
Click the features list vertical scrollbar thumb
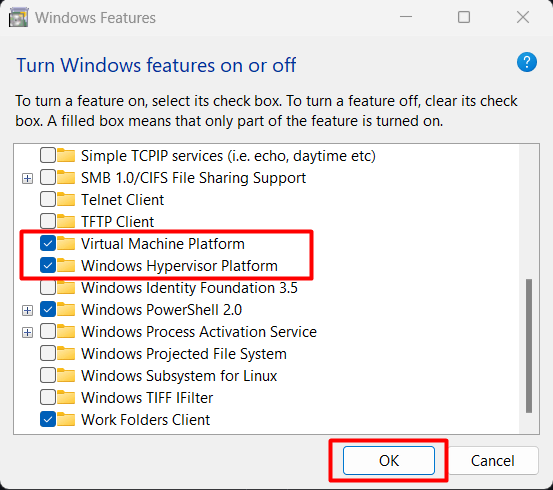click(x=529, y=346)
